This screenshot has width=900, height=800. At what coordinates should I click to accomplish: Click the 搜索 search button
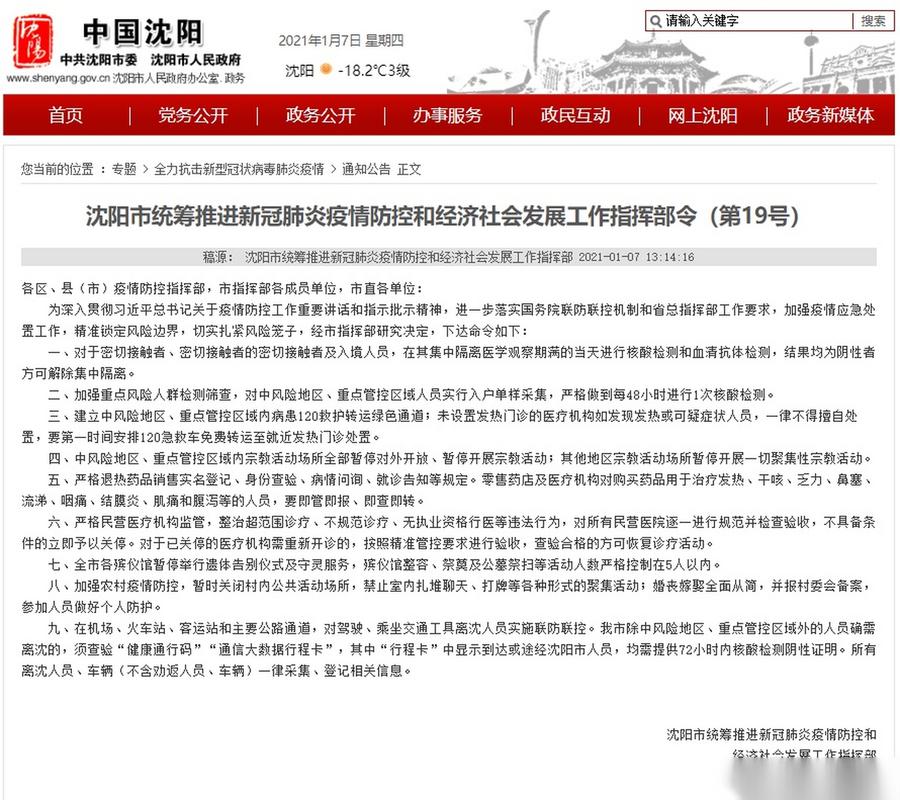(873, 21)
